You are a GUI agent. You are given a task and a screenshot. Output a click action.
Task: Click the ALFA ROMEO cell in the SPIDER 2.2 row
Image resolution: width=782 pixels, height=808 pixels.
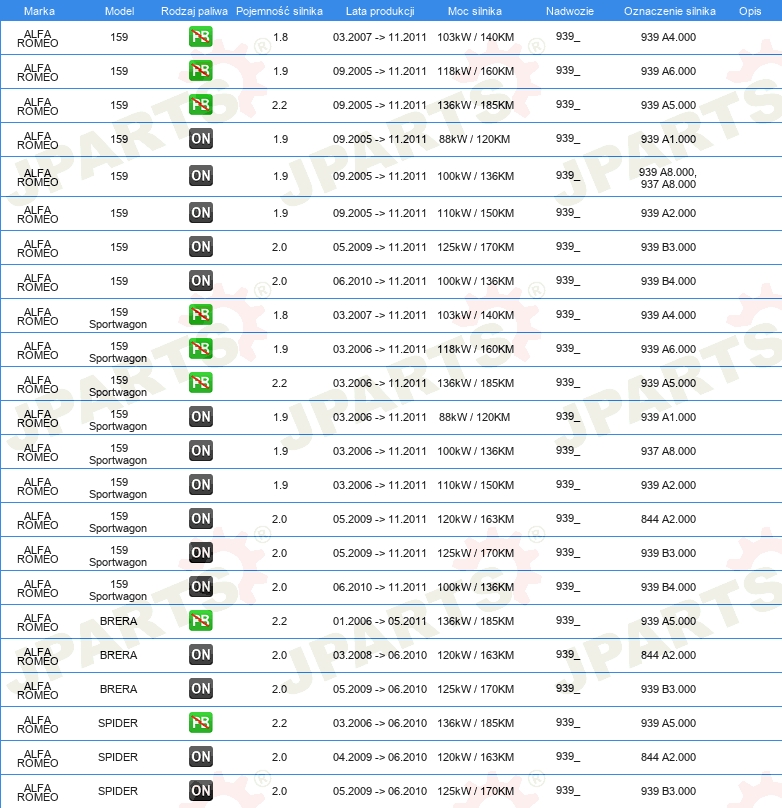(38, 724)
